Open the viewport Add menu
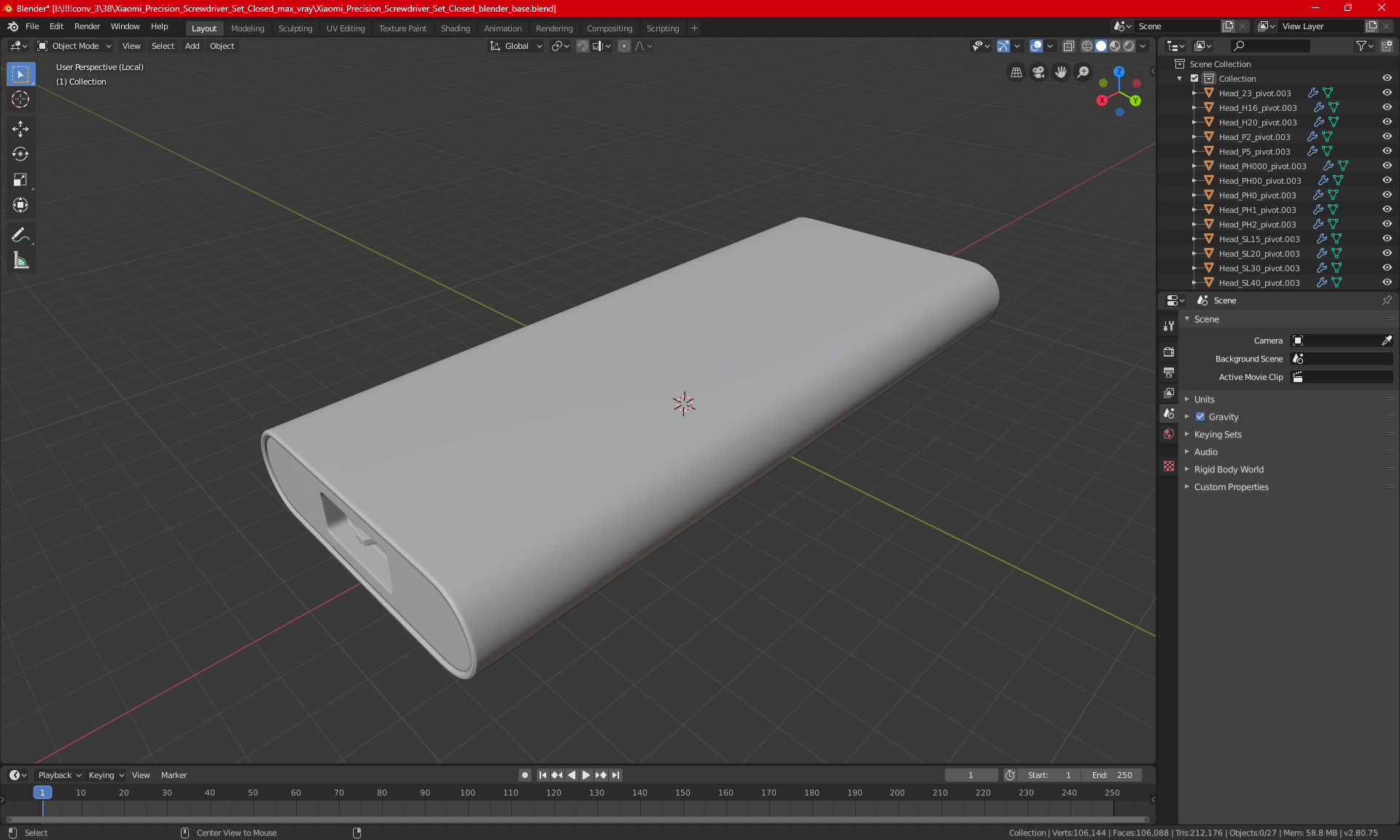The image size is (1400, 840). (192, 46)
